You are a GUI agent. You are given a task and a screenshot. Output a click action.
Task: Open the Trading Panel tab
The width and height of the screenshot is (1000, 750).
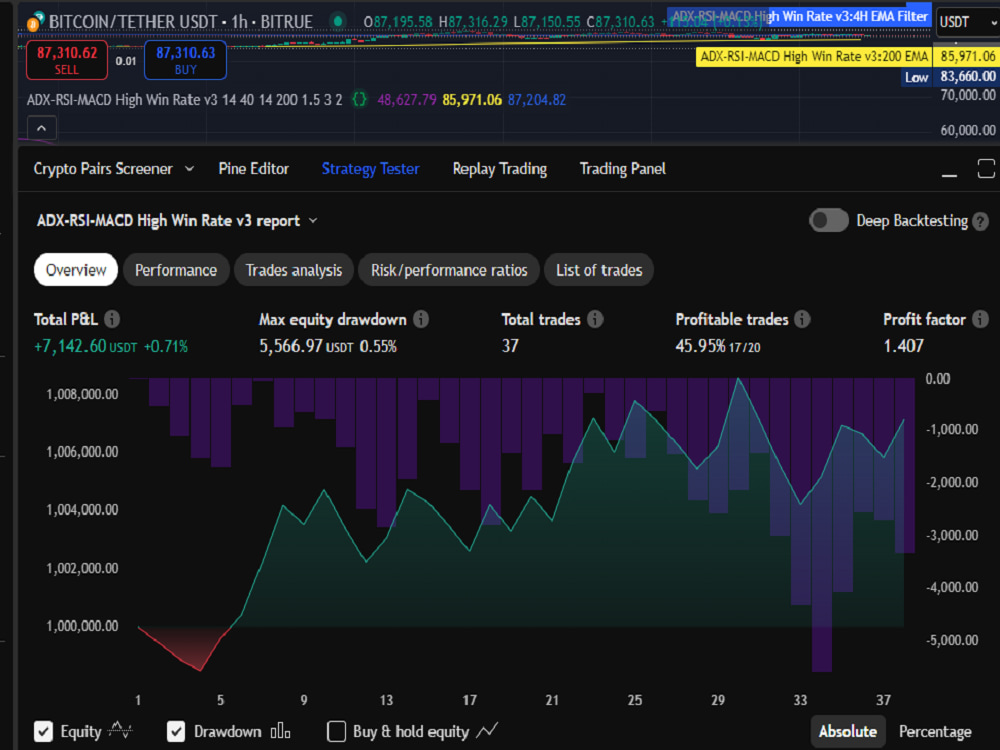click(x=622, y=169)
